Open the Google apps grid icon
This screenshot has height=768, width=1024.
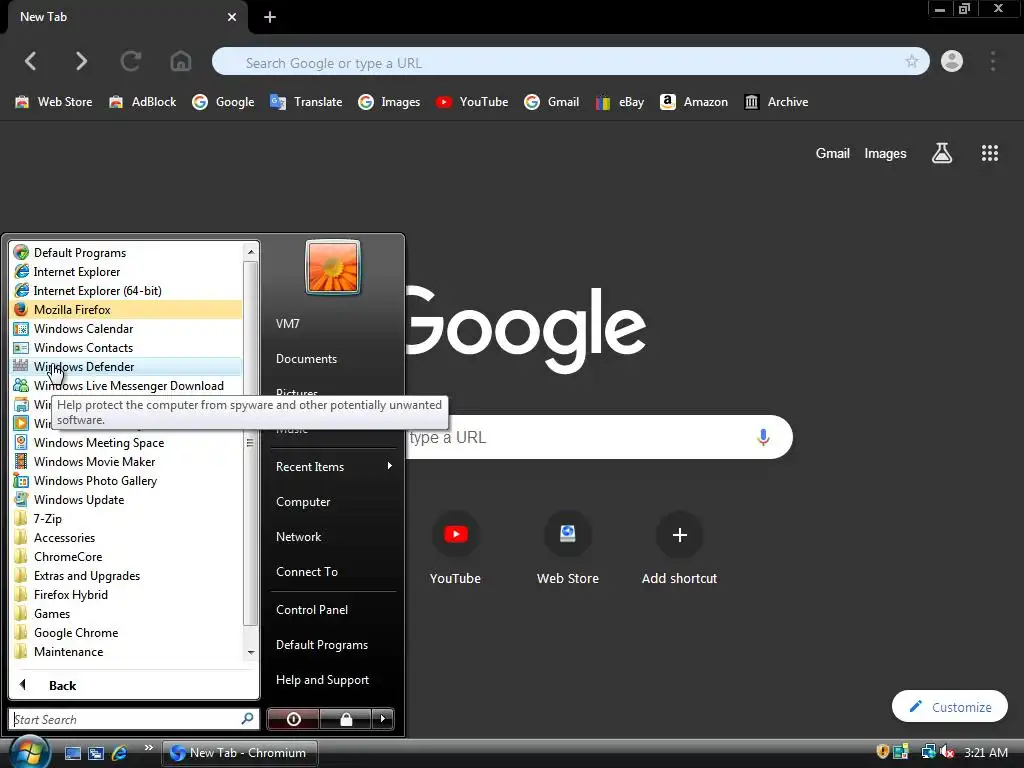click(989, 153)
